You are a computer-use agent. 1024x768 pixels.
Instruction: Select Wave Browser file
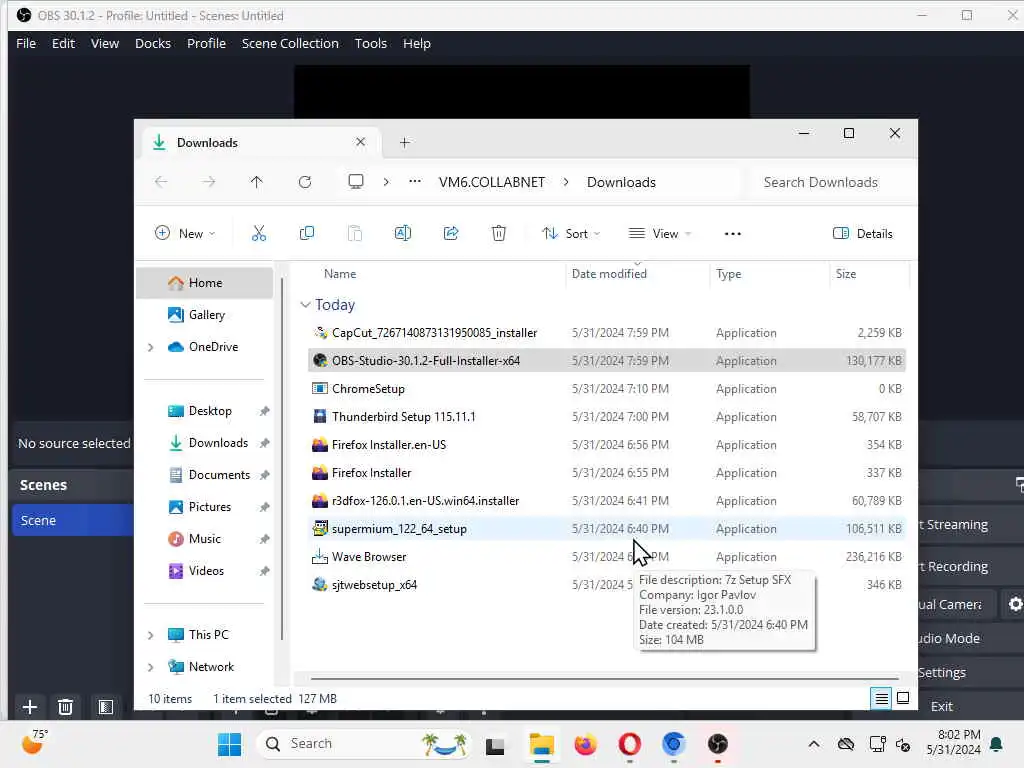click(606, 556)
